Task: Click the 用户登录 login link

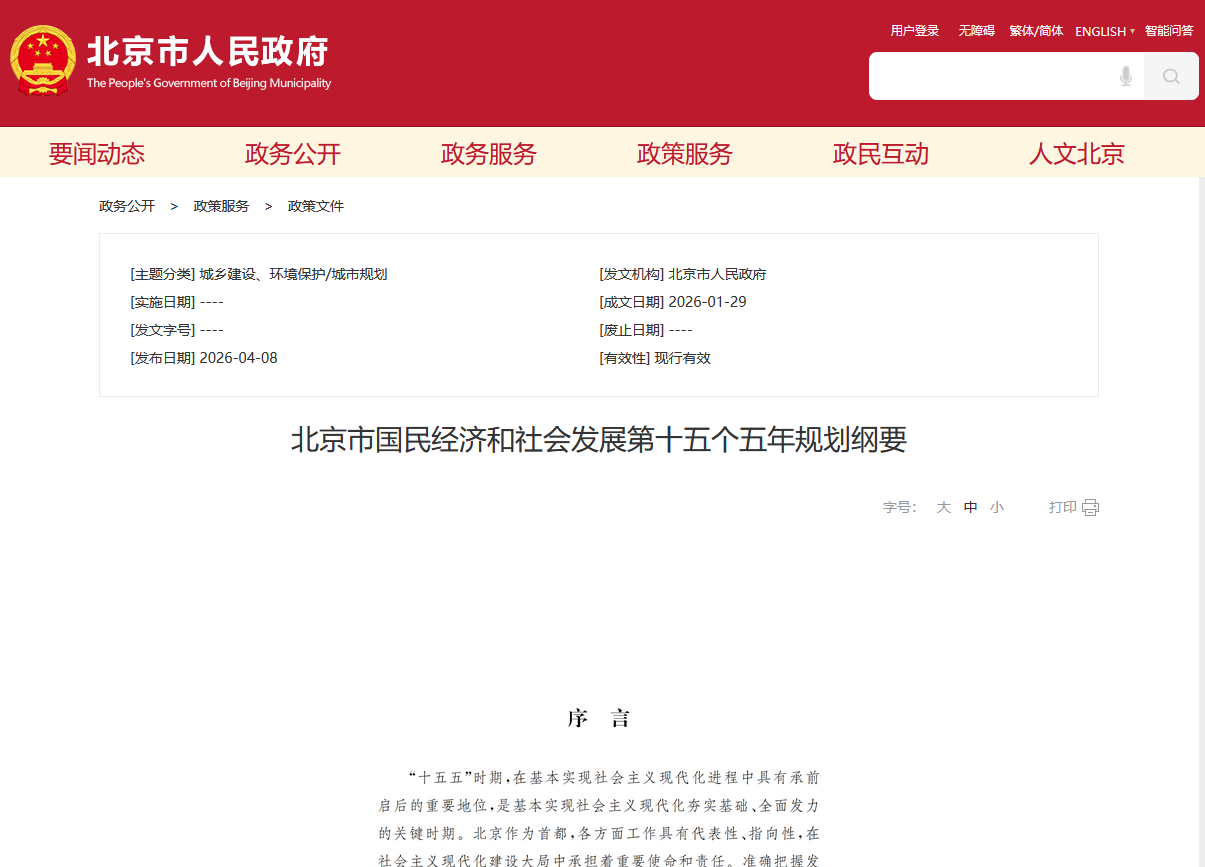Action: point(915,31)
